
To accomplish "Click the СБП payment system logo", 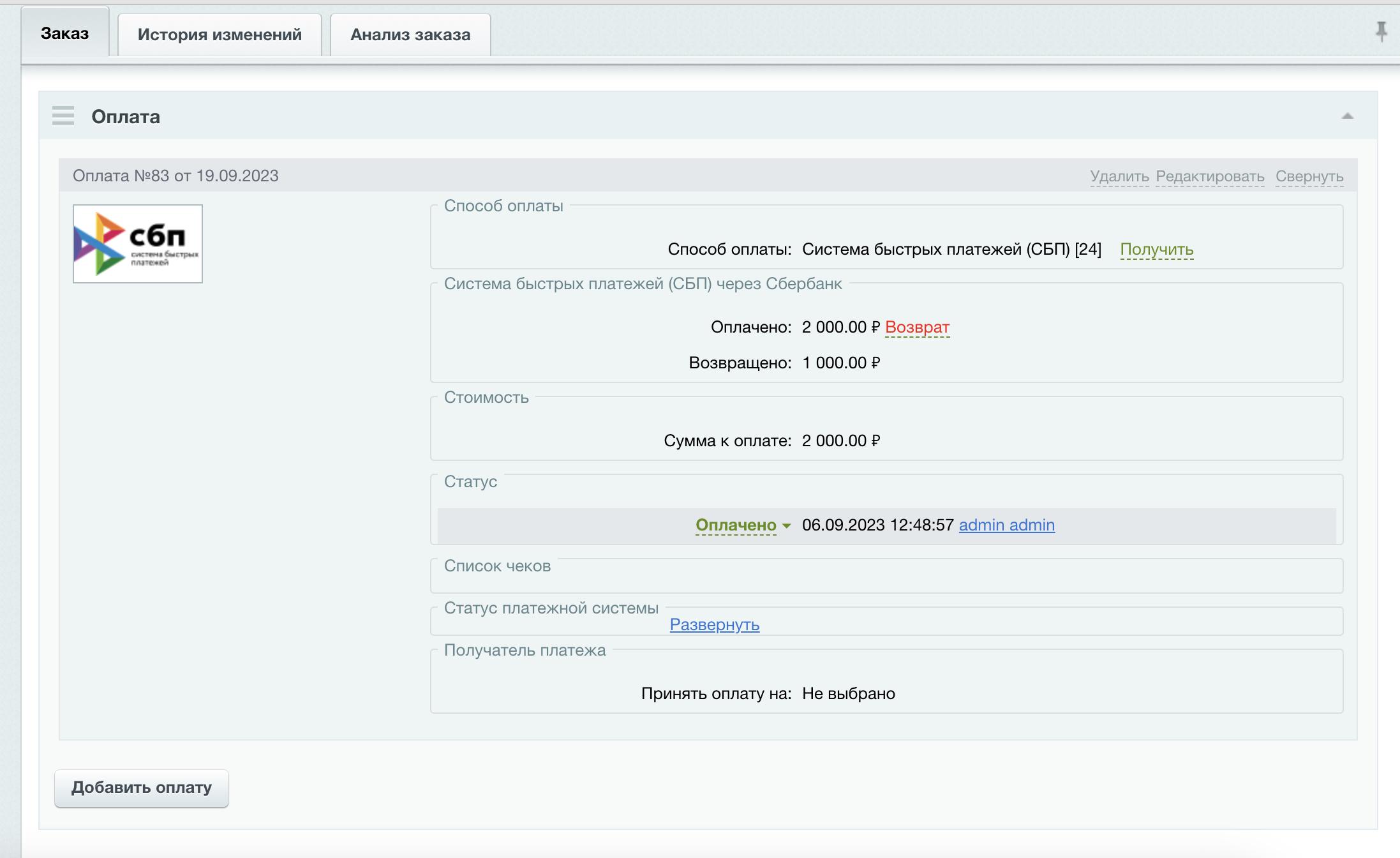I will [x=138, y=244].
